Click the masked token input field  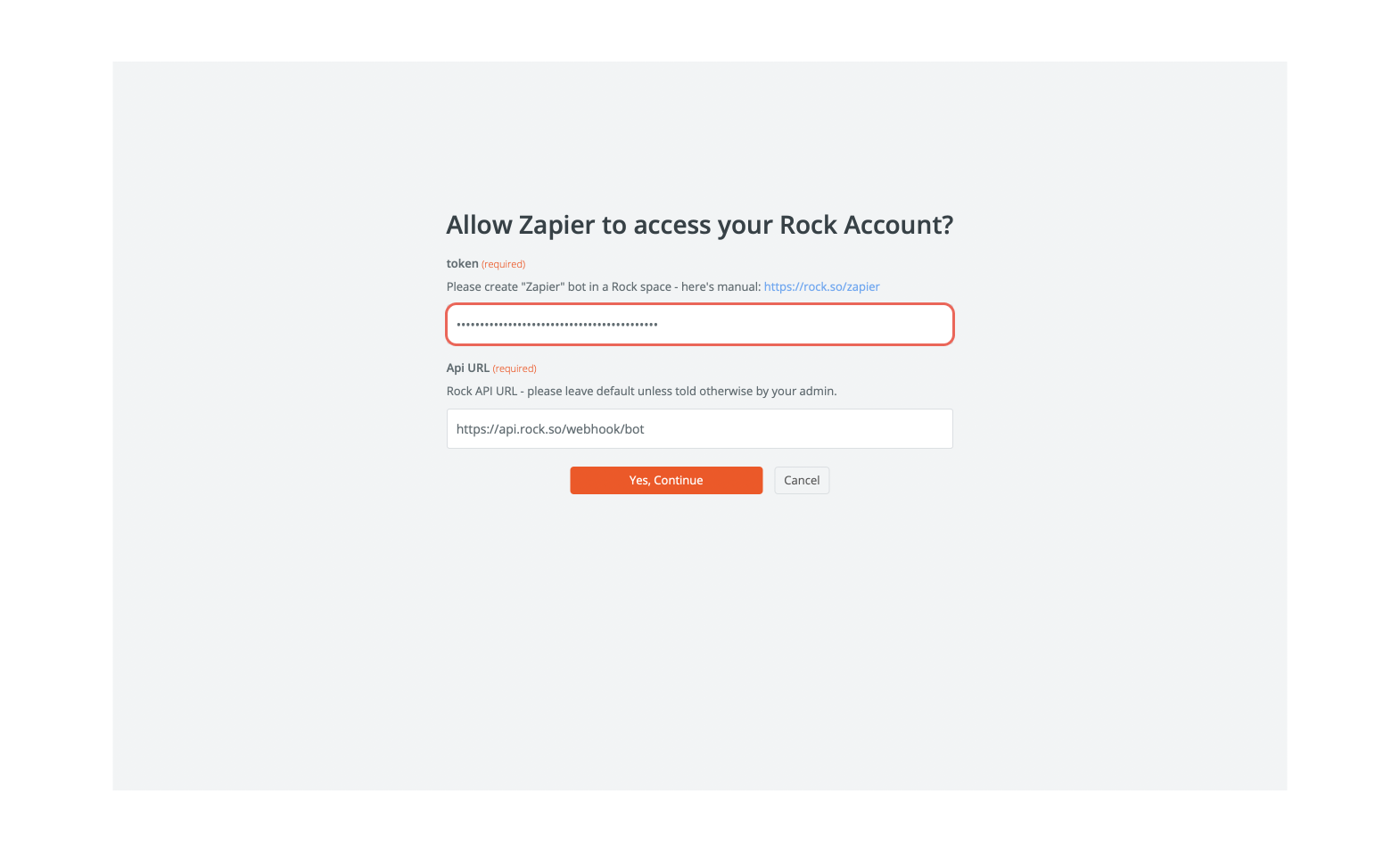[699, 324]
